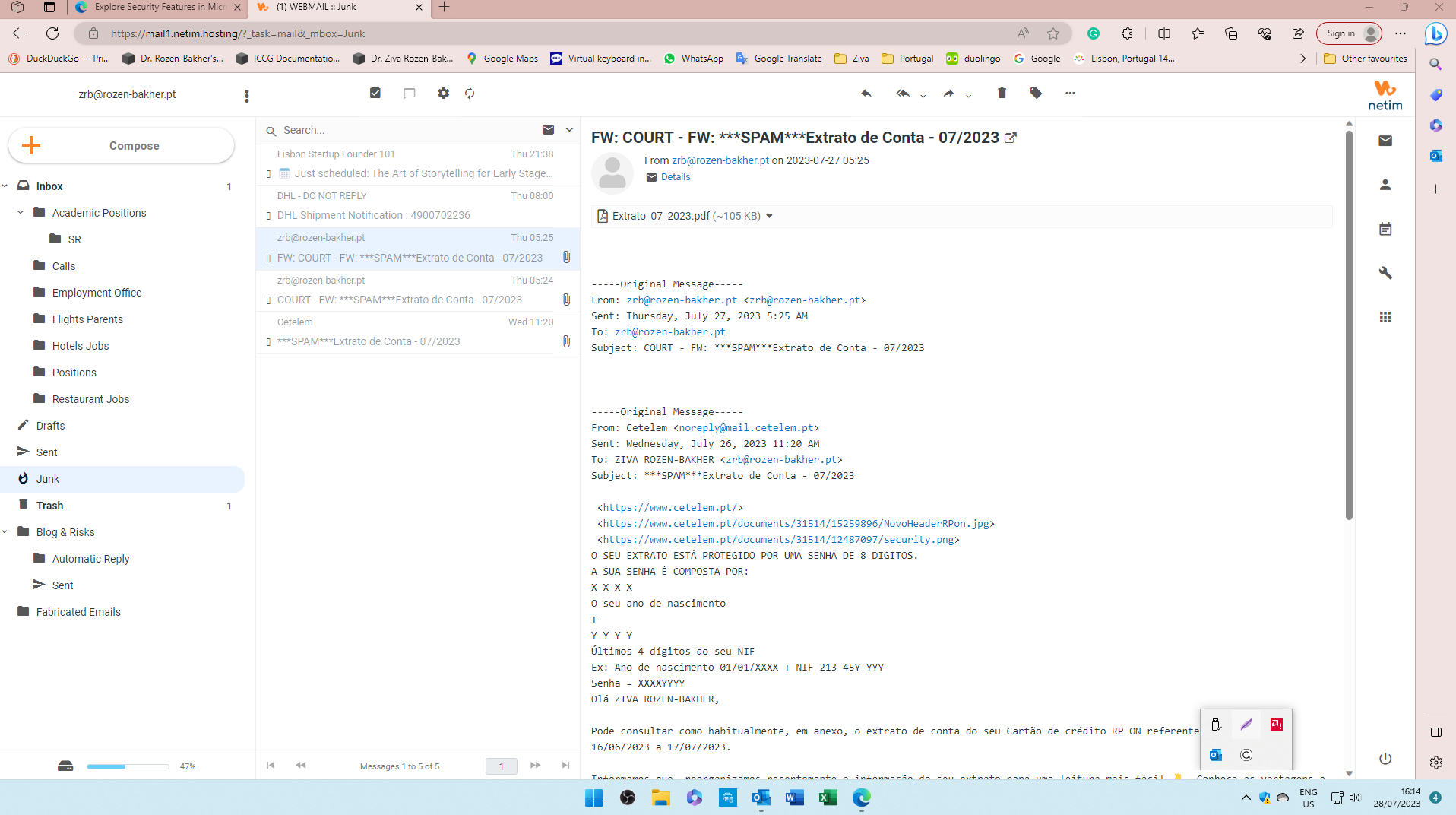Open account menu three dots
1456x815 pixels.
246,96
